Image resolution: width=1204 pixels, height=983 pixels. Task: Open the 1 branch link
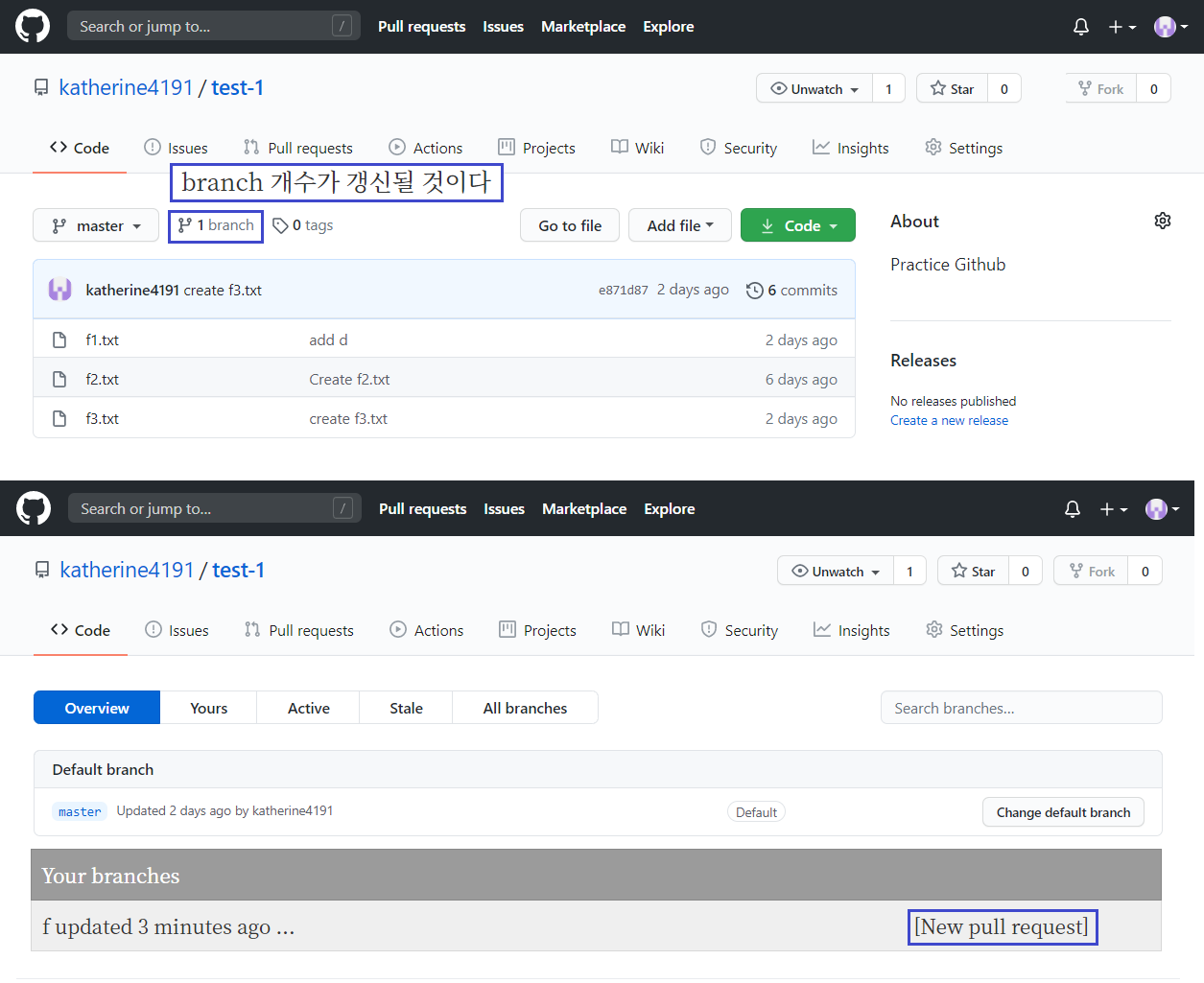[x=216, y=225]
